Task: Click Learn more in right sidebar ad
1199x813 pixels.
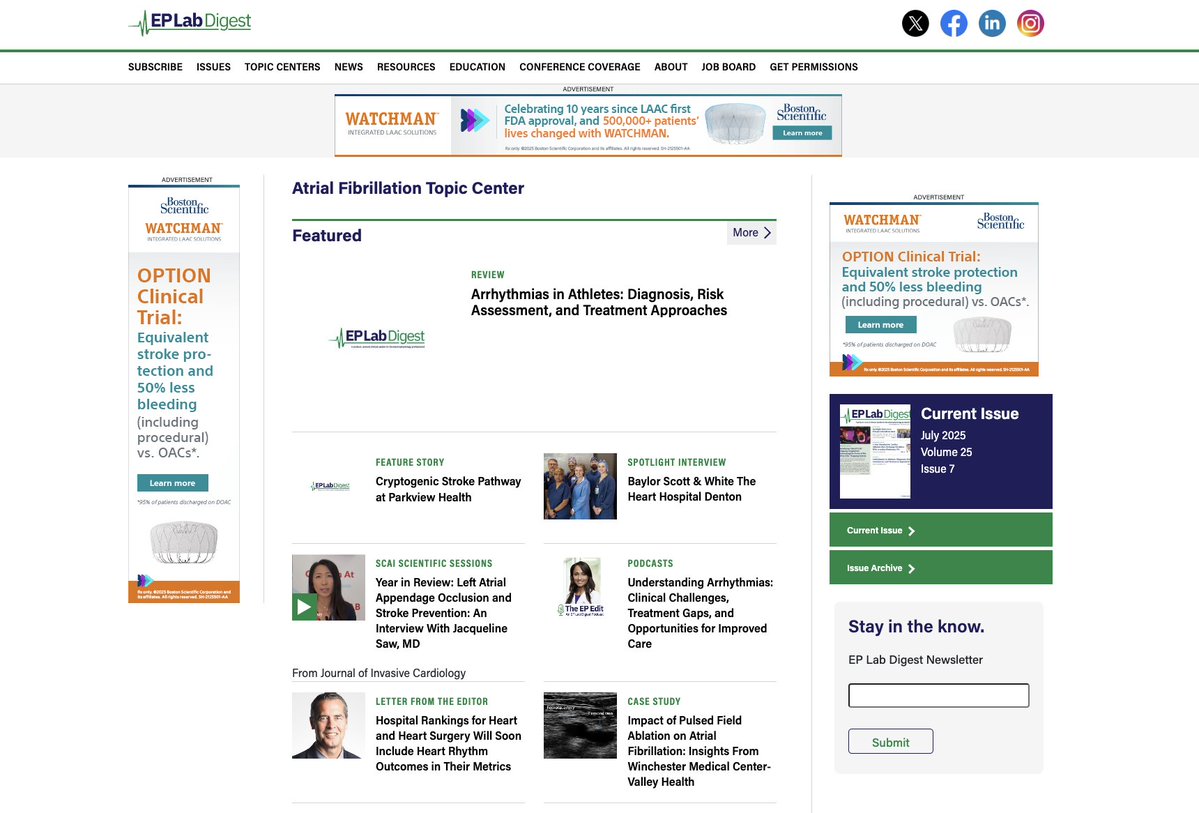Action: coord(880,325)
